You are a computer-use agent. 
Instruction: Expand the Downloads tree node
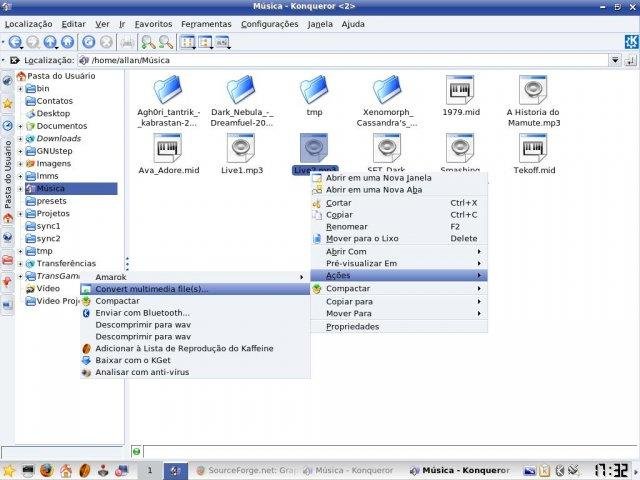coord(20,139)
